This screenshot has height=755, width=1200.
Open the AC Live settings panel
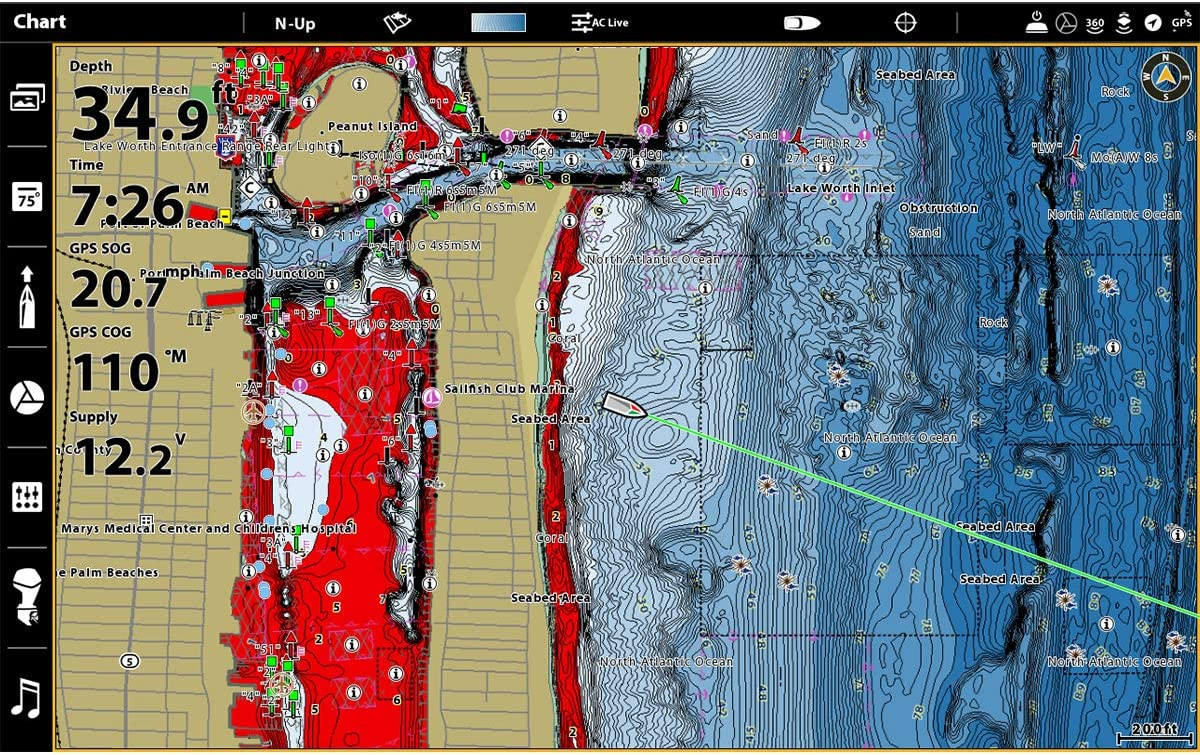(600, 21)
